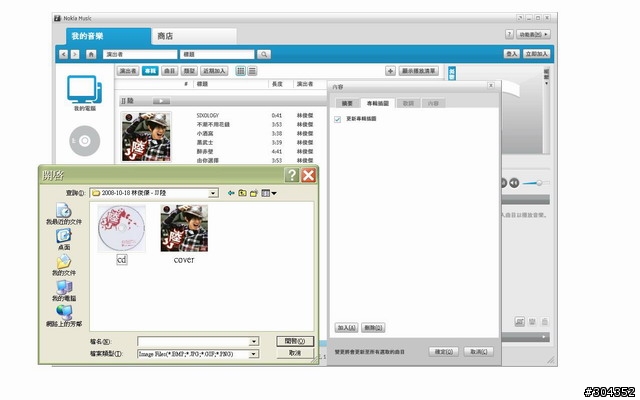Filter by 演出者 artist button
This screenshot has height=400, width=640.
tap(128, 71)
